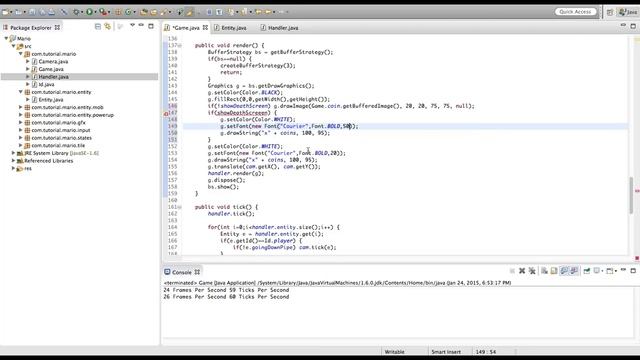
Task: Select Entity.java in Package Explorer tree
Action: (x=51, y=100)
